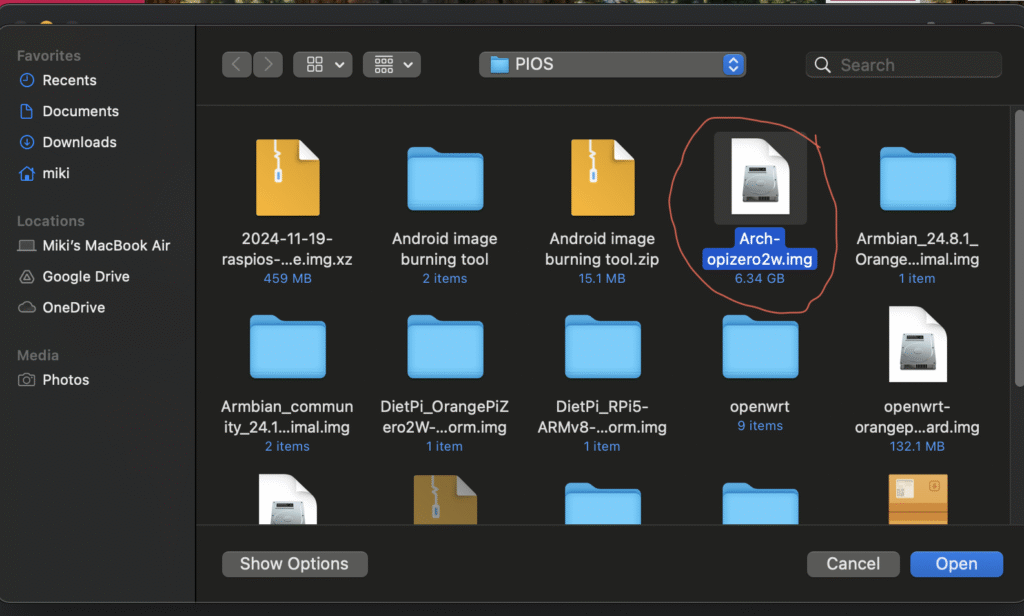
Task: Open Downloads from Favorites sidebar
Action: 79,142
